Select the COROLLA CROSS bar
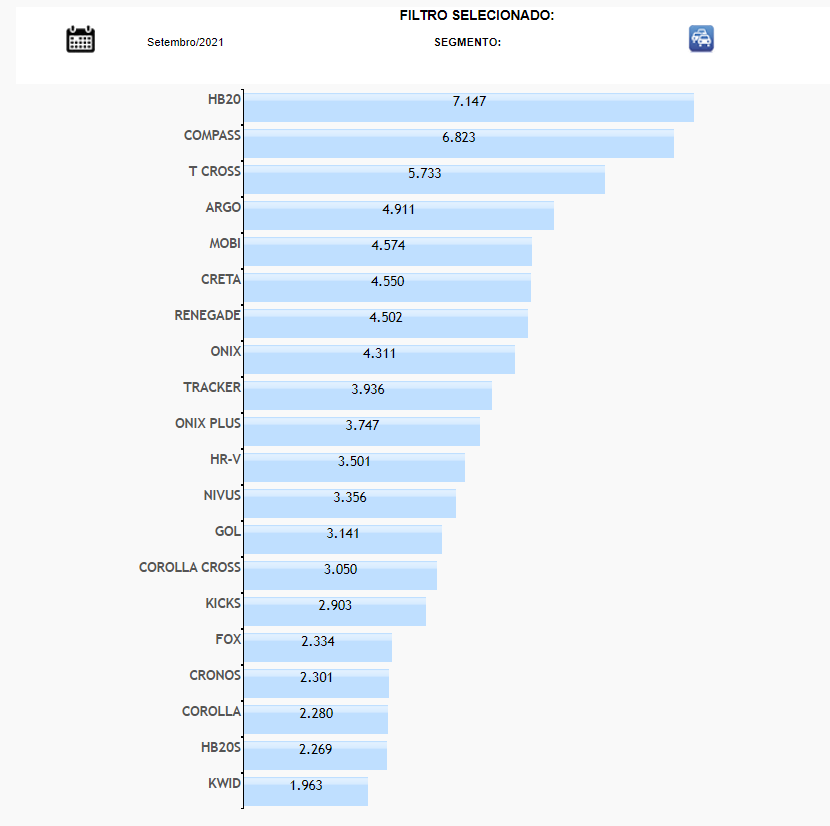Viewport: 830px width, 826px height. click(340, 575)
